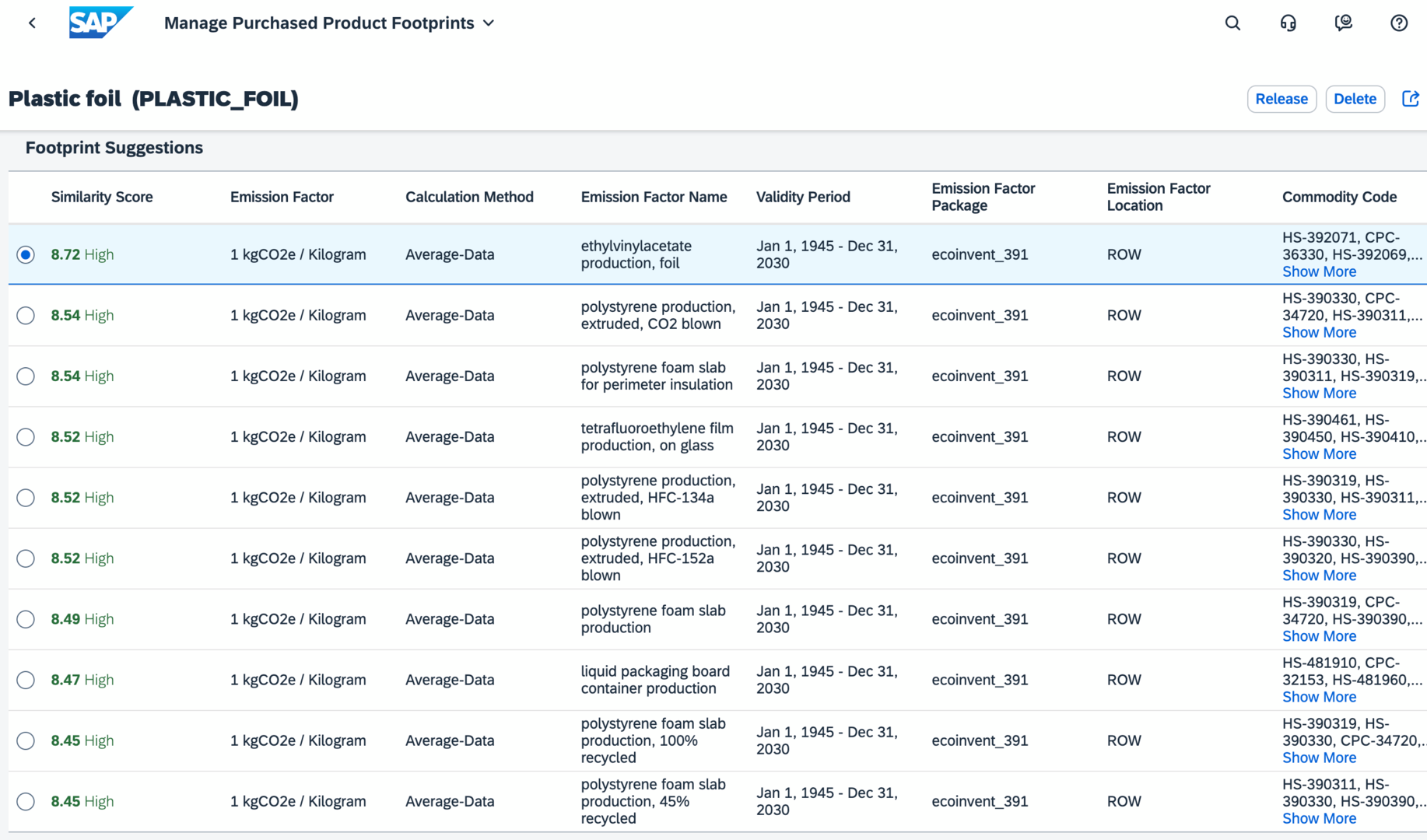Click '1 kgCO2e / Kilogram' in HFC-152a row
Viewport: 1427px width, 840px height.
(x=298, y=558)
